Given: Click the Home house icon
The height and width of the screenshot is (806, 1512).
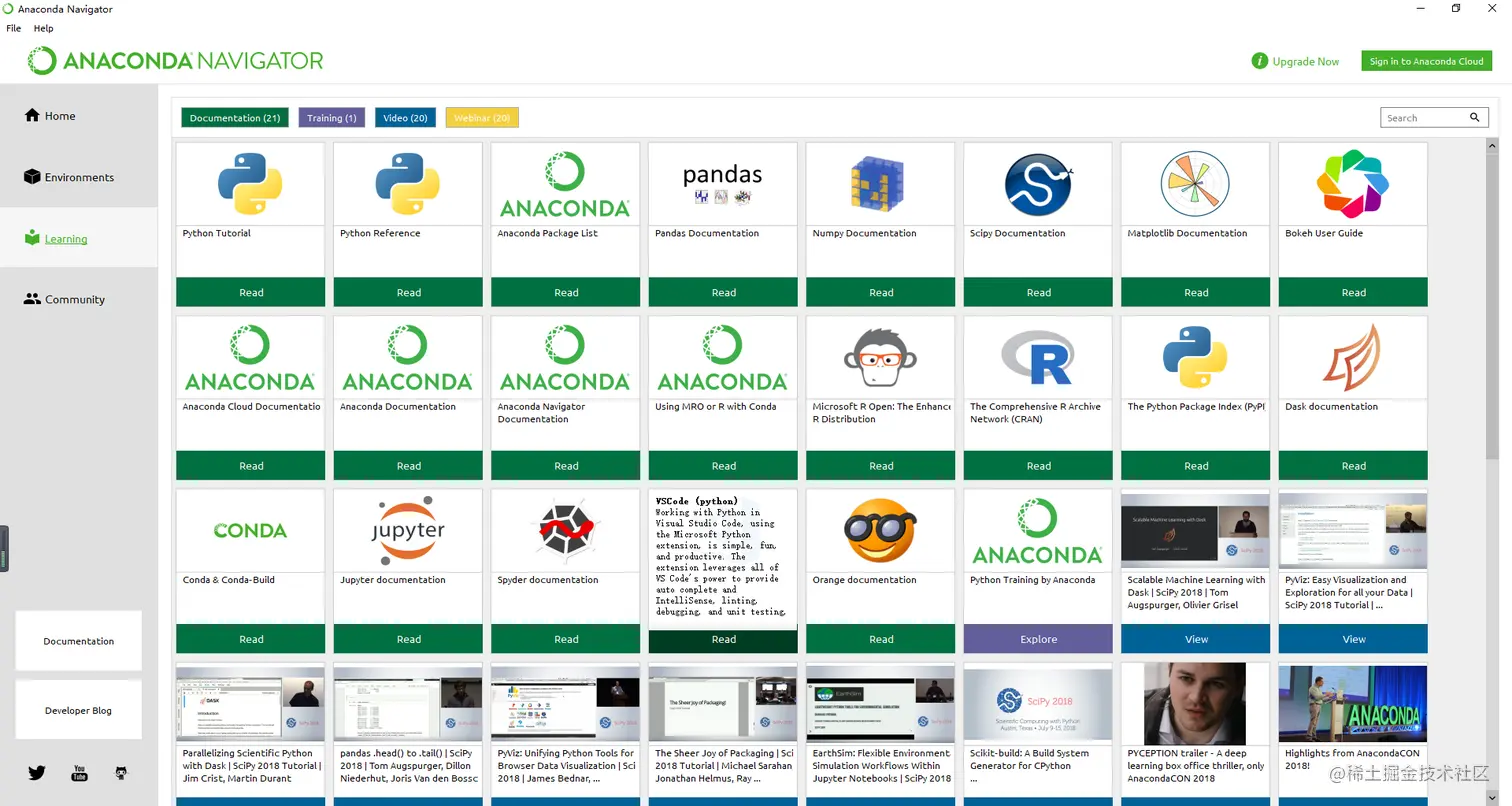Looking at the screenshot, I should 32,115.
